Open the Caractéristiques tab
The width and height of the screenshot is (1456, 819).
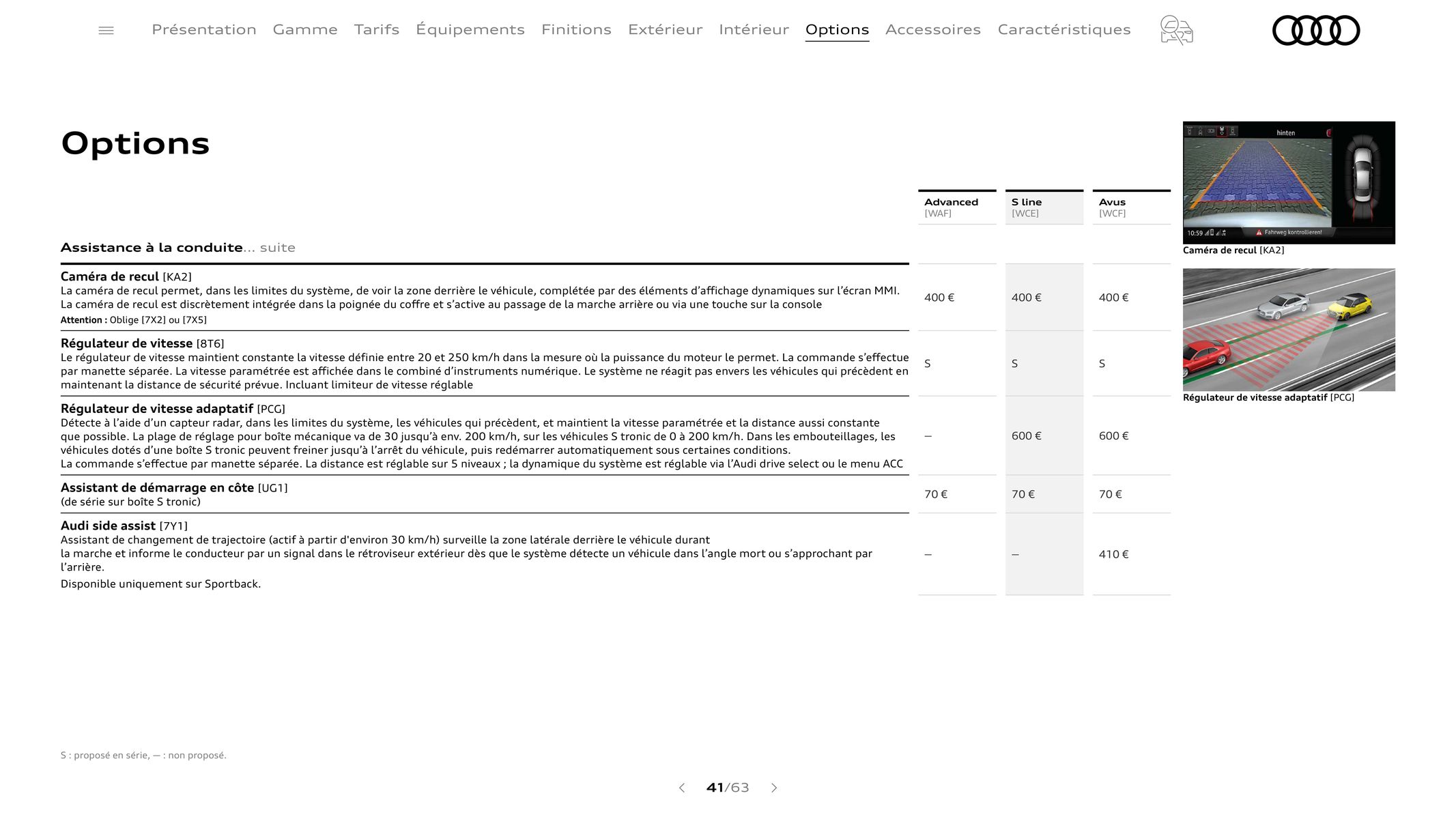(x=1064, y=29)
